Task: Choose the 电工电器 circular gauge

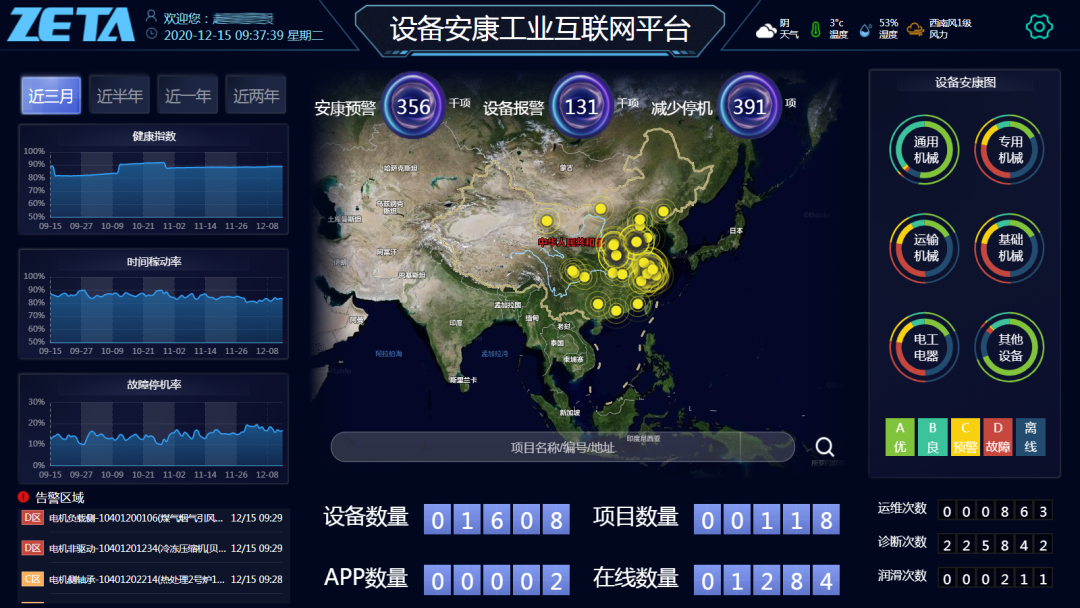Action: click(925, 347)
